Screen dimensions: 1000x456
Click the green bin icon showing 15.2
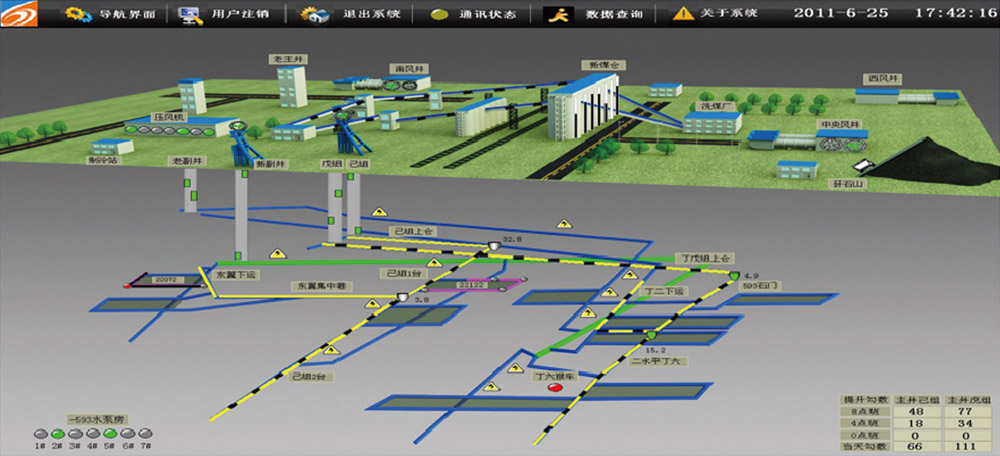coord(651,336)
